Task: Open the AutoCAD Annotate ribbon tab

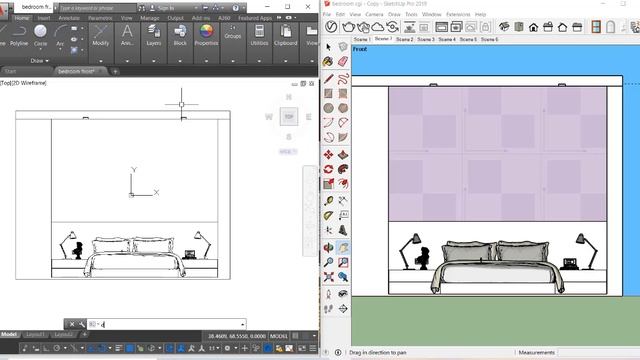Action: [69, 18]
